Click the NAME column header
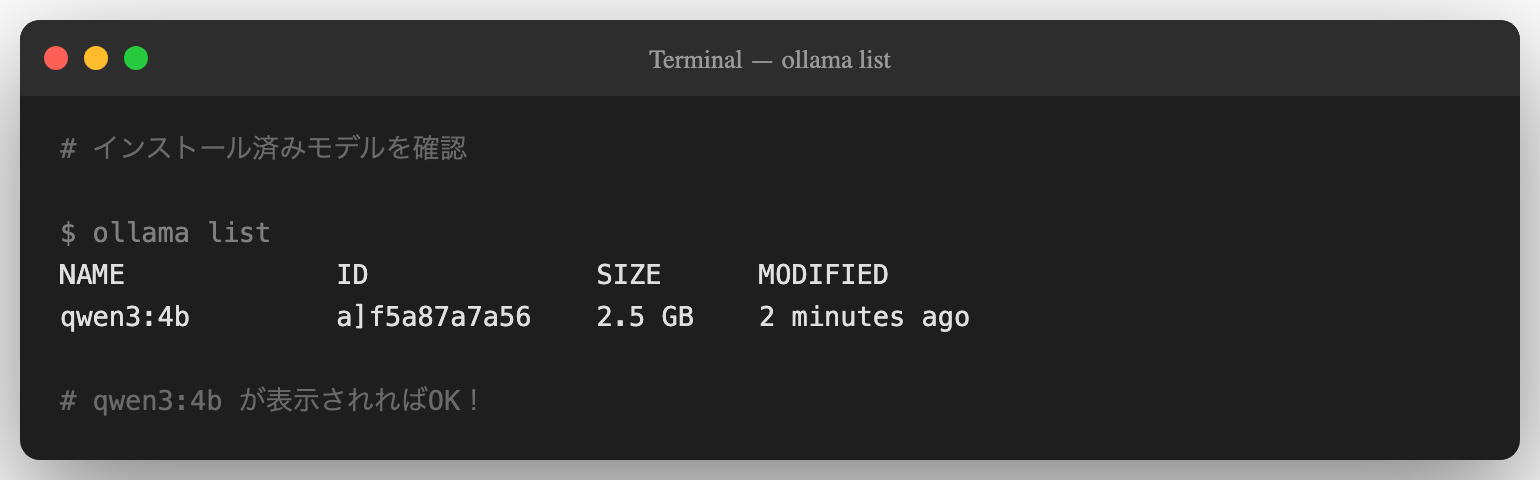 92,275
